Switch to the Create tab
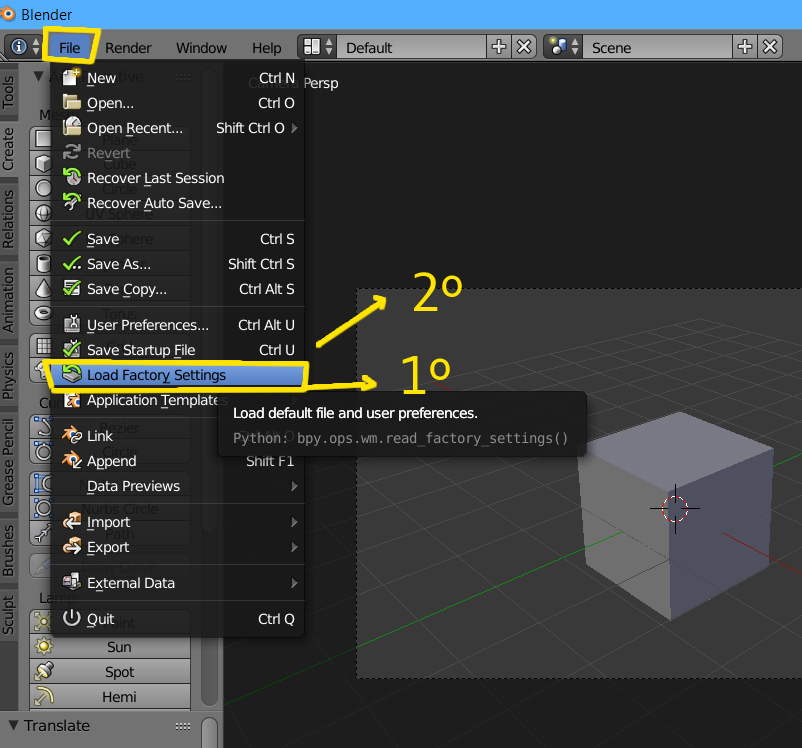Viewport: 802px width, 748px height. pyautogui.click(x=9, y=149)
